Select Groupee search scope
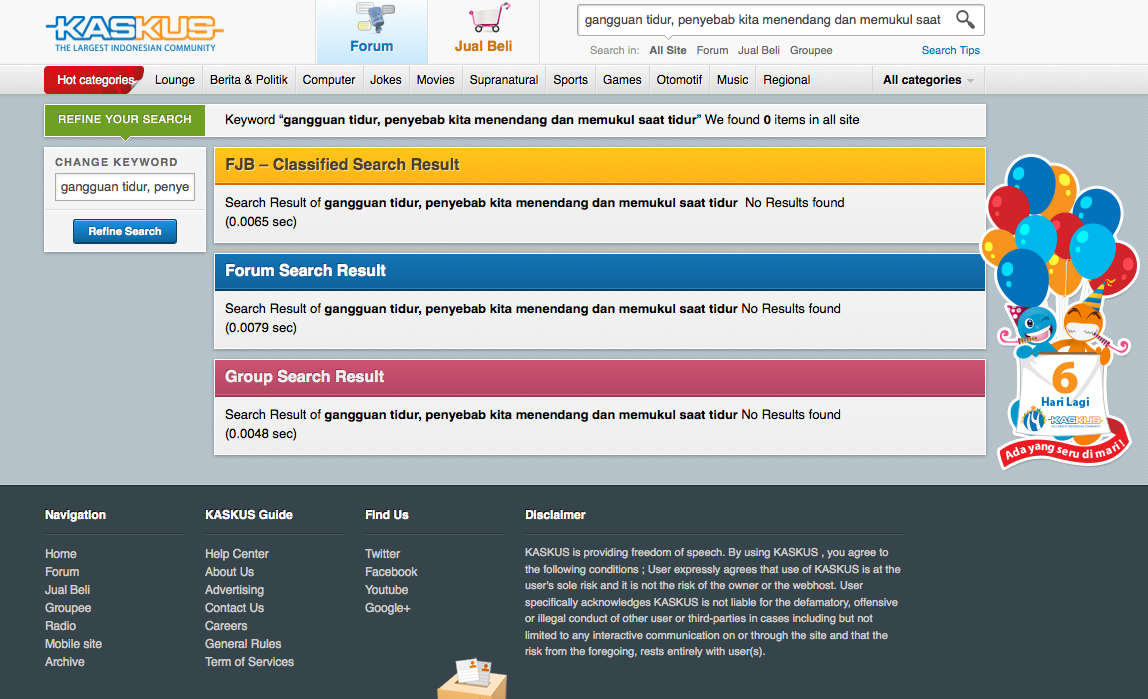The image size is (1148, 699). [811, 51]
